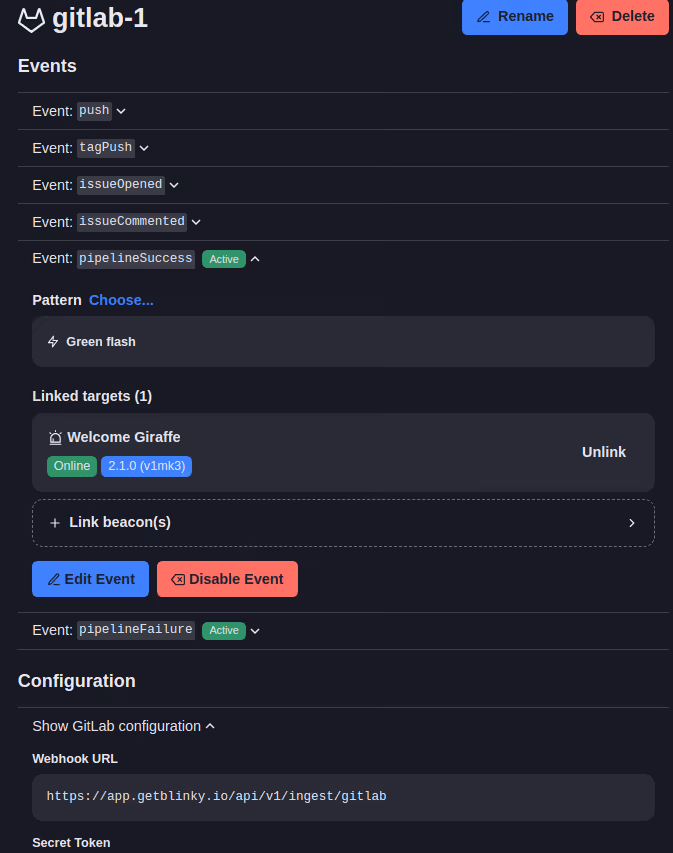673x853 pixels.
Task: Expand the tagPush event details
Action: point(143,147)
